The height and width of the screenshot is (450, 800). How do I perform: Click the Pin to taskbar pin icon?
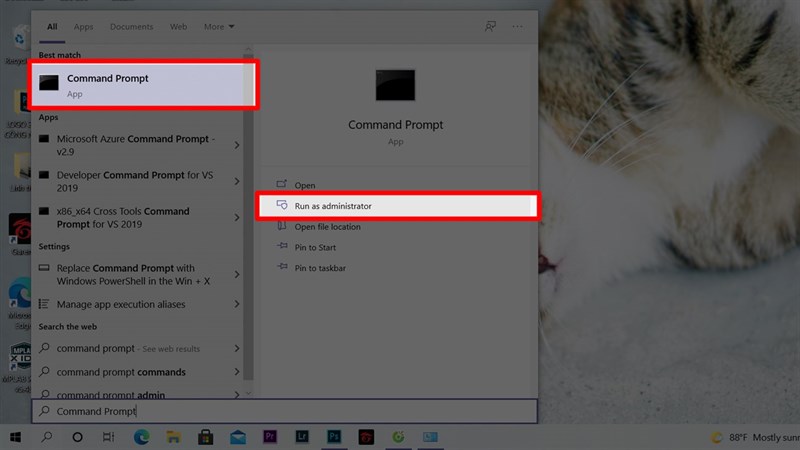tap(282, 266)
